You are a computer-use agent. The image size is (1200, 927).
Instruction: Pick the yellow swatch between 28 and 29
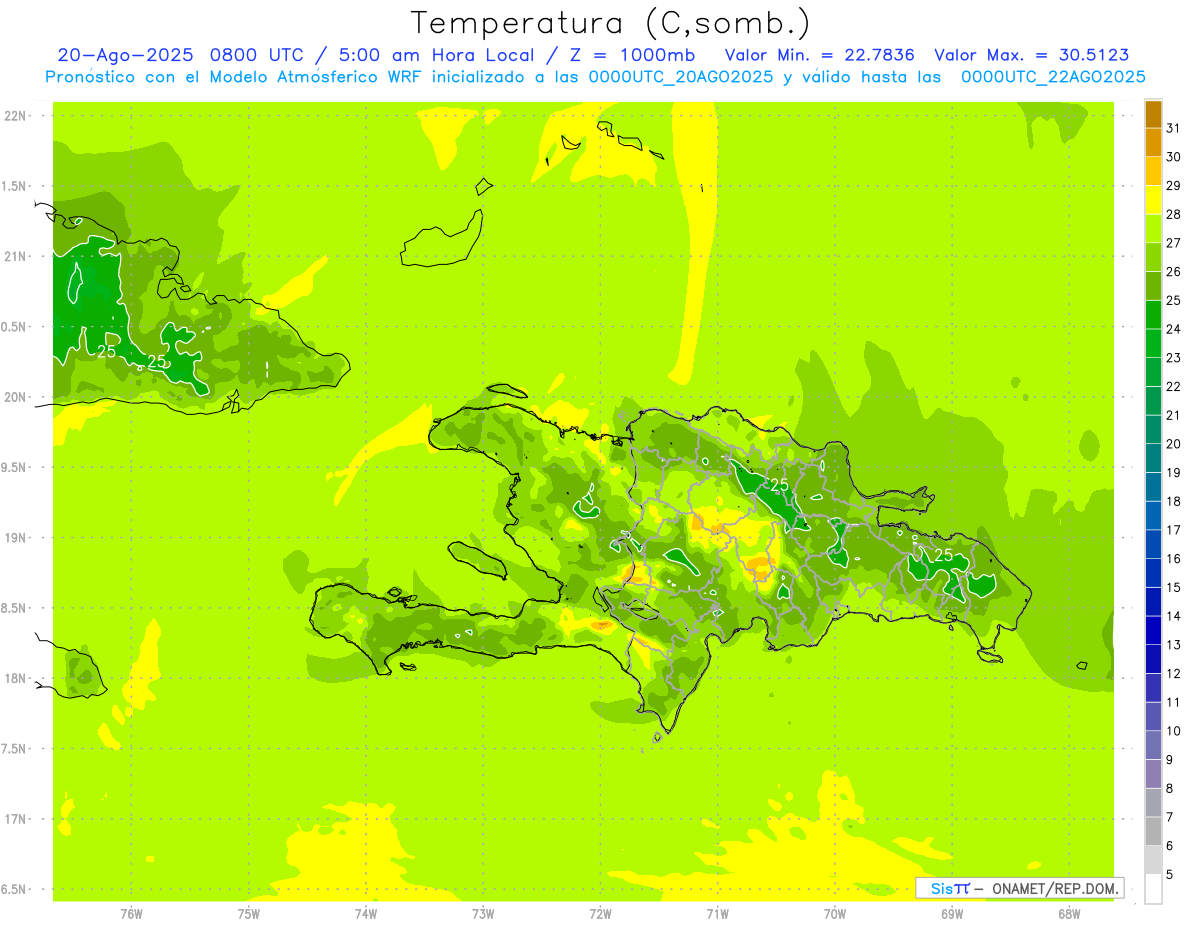tap(1153, 200)
